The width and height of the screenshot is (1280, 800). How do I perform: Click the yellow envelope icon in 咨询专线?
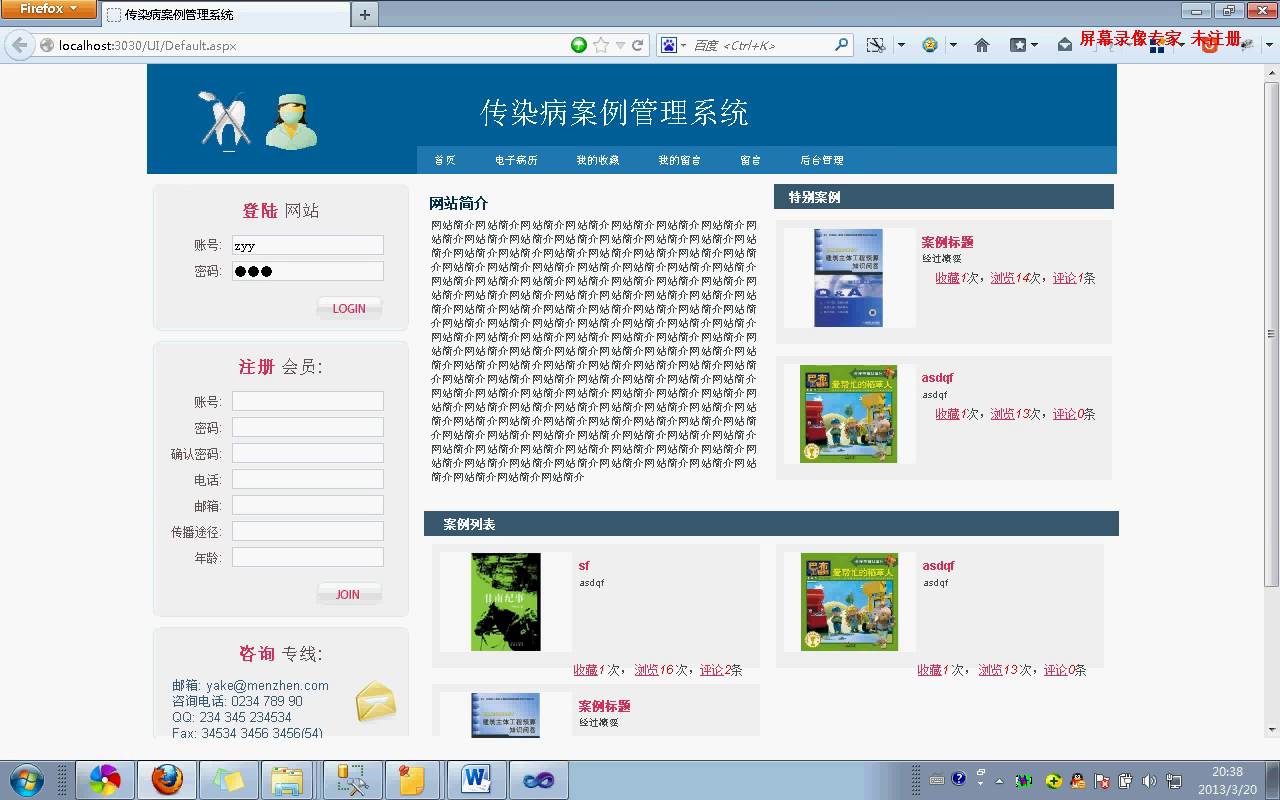pyautogui.click(x=376, y=701)
